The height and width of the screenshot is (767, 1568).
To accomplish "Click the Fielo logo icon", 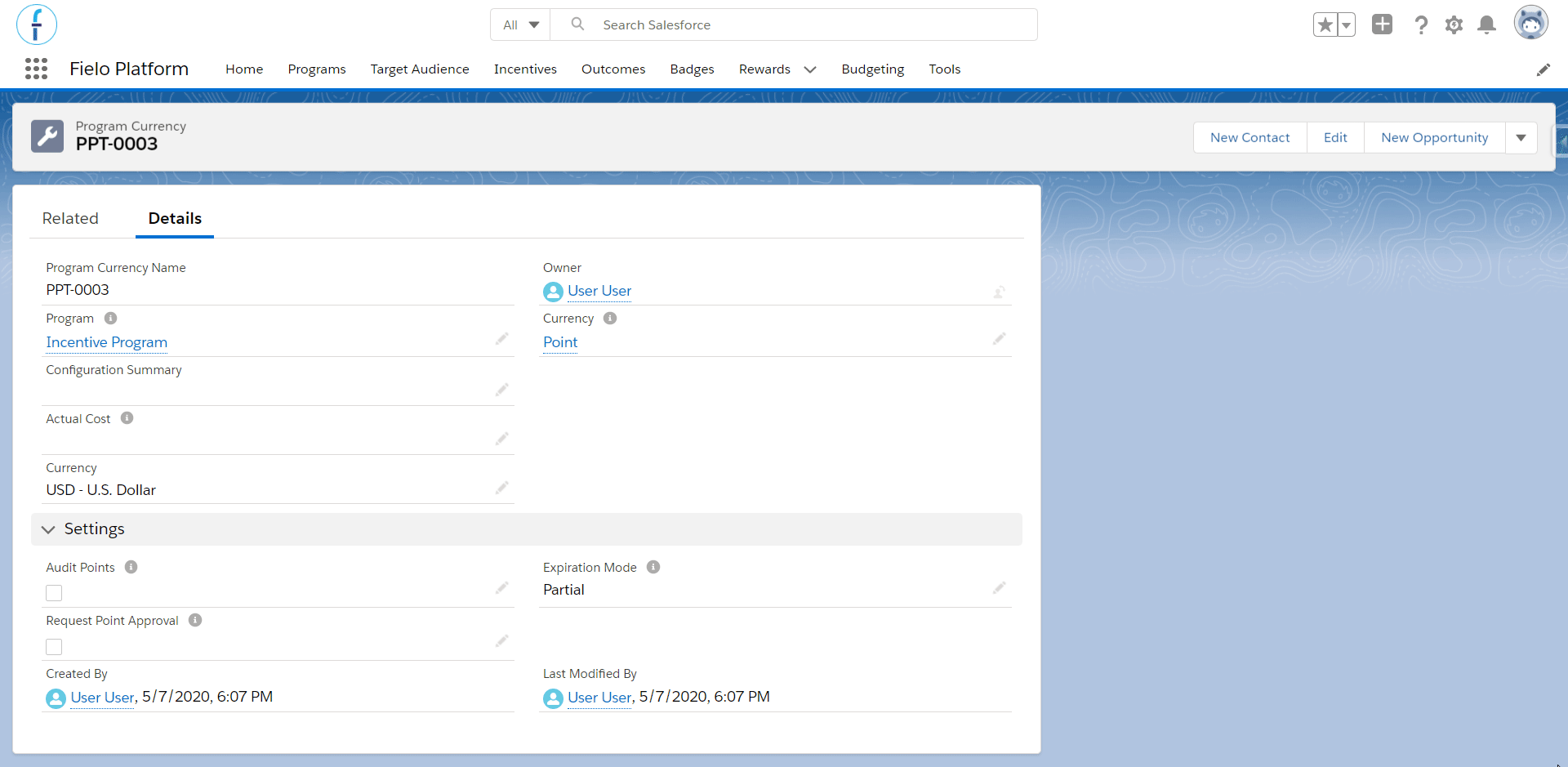I will pyautogui.click(x=37, y=25).
